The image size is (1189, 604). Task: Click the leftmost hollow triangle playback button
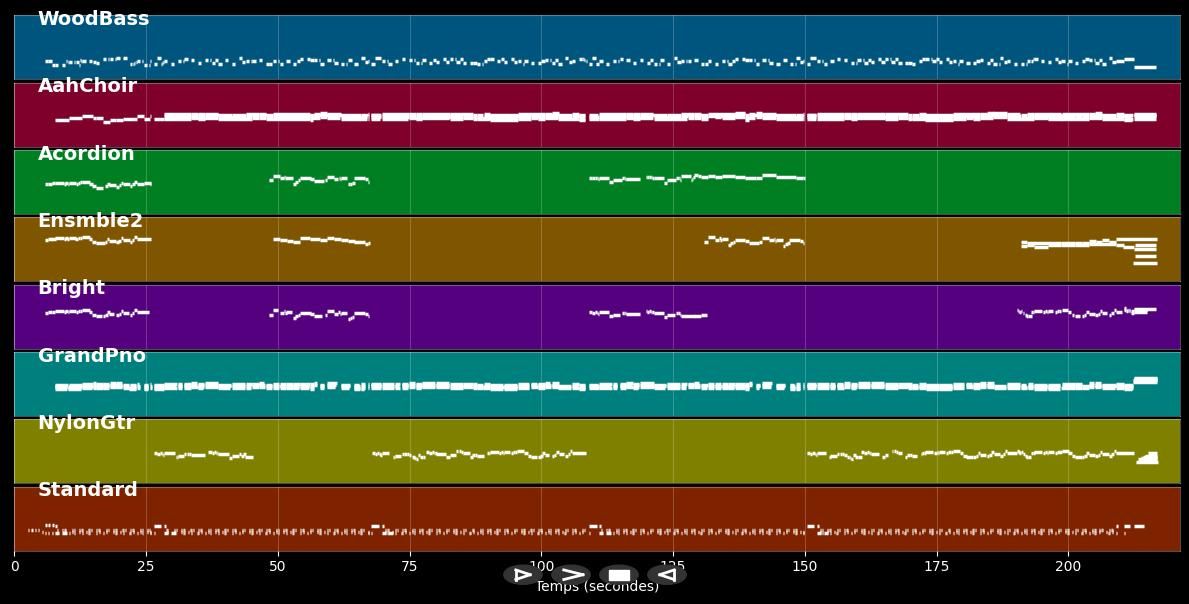pos(522,575)
